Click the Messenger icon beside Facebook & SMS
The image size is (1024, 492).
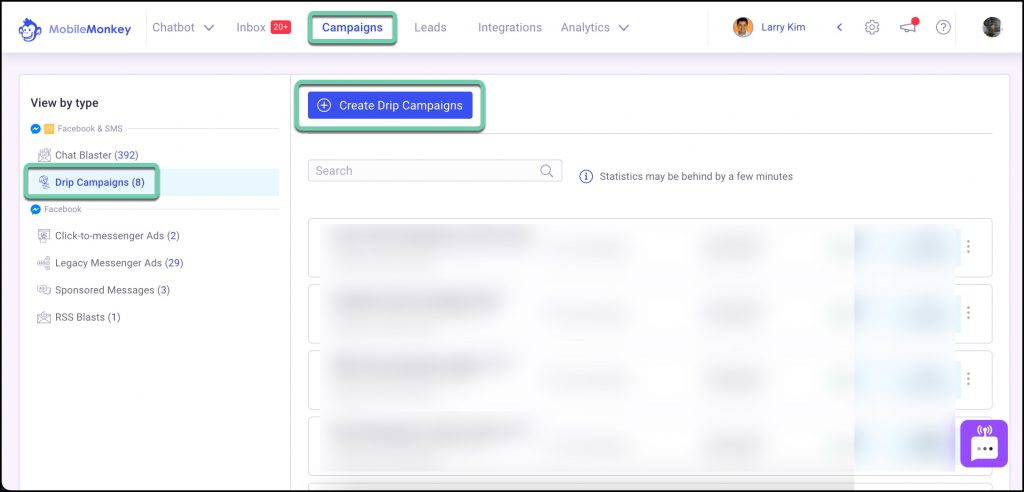[x=36, y=129]
